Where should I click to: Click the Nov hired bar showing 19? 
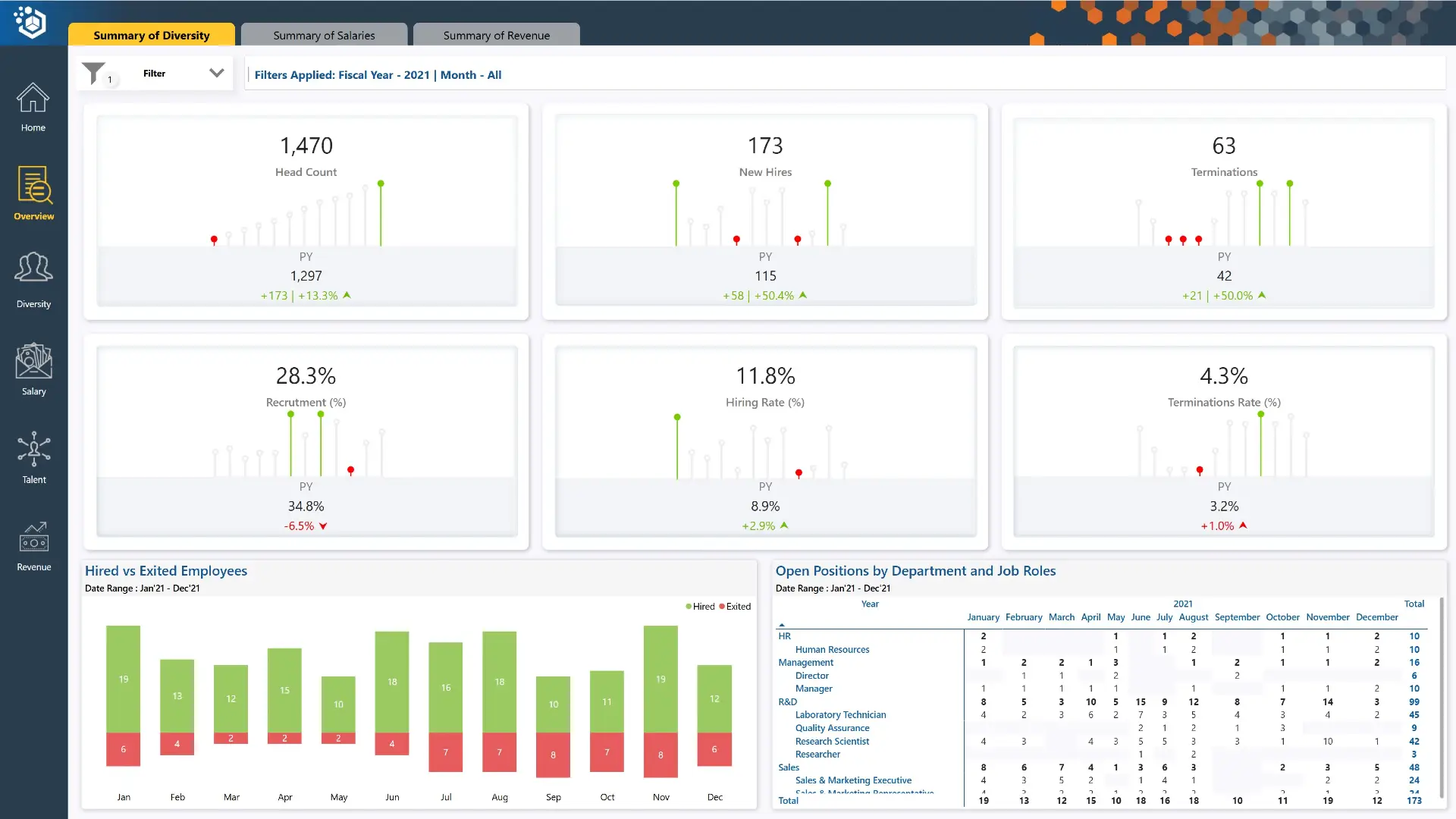pyautogui.click(x=661, y=679)
